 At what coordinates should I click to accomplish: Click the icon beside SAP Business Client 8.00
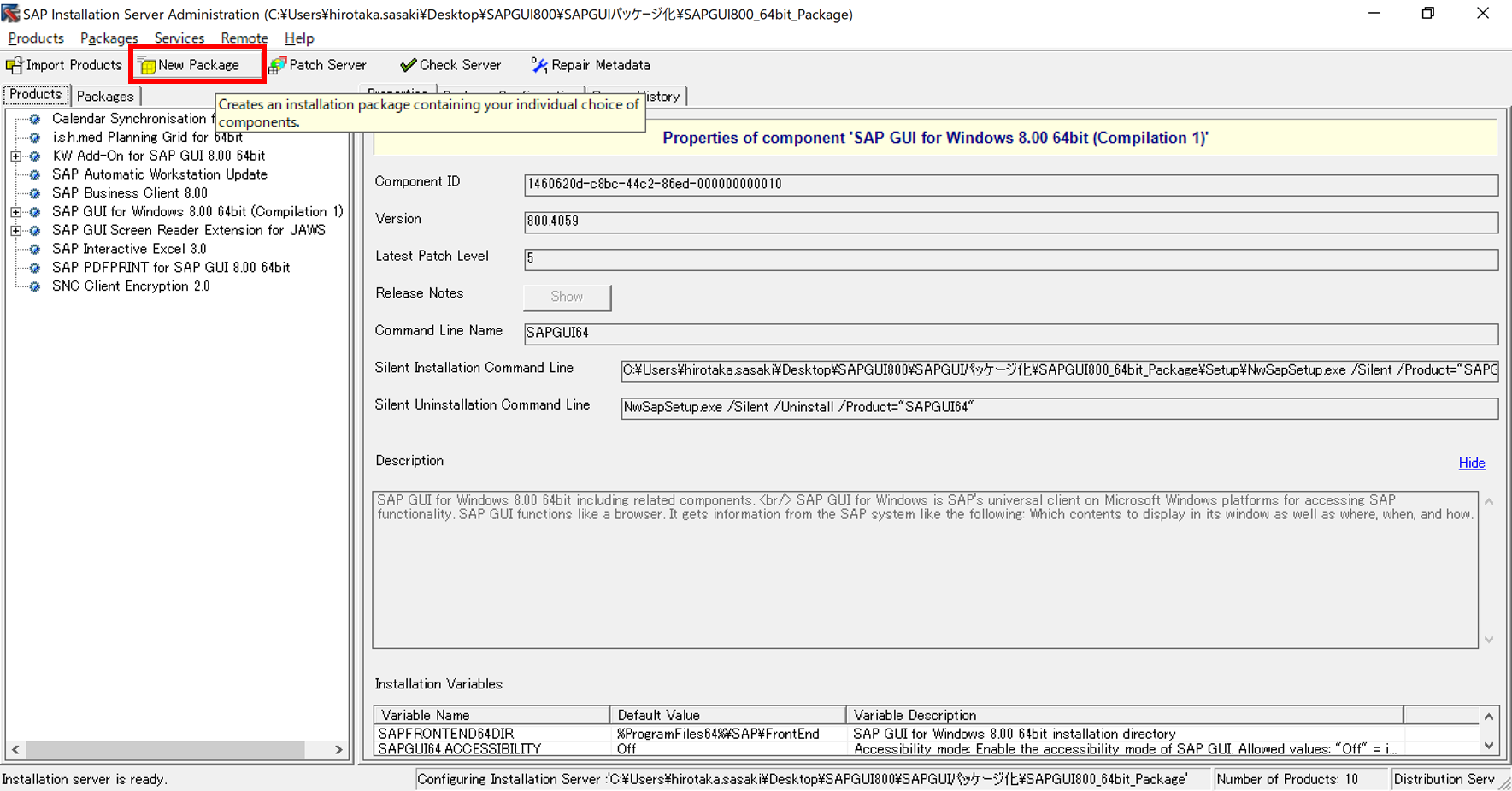35,193
